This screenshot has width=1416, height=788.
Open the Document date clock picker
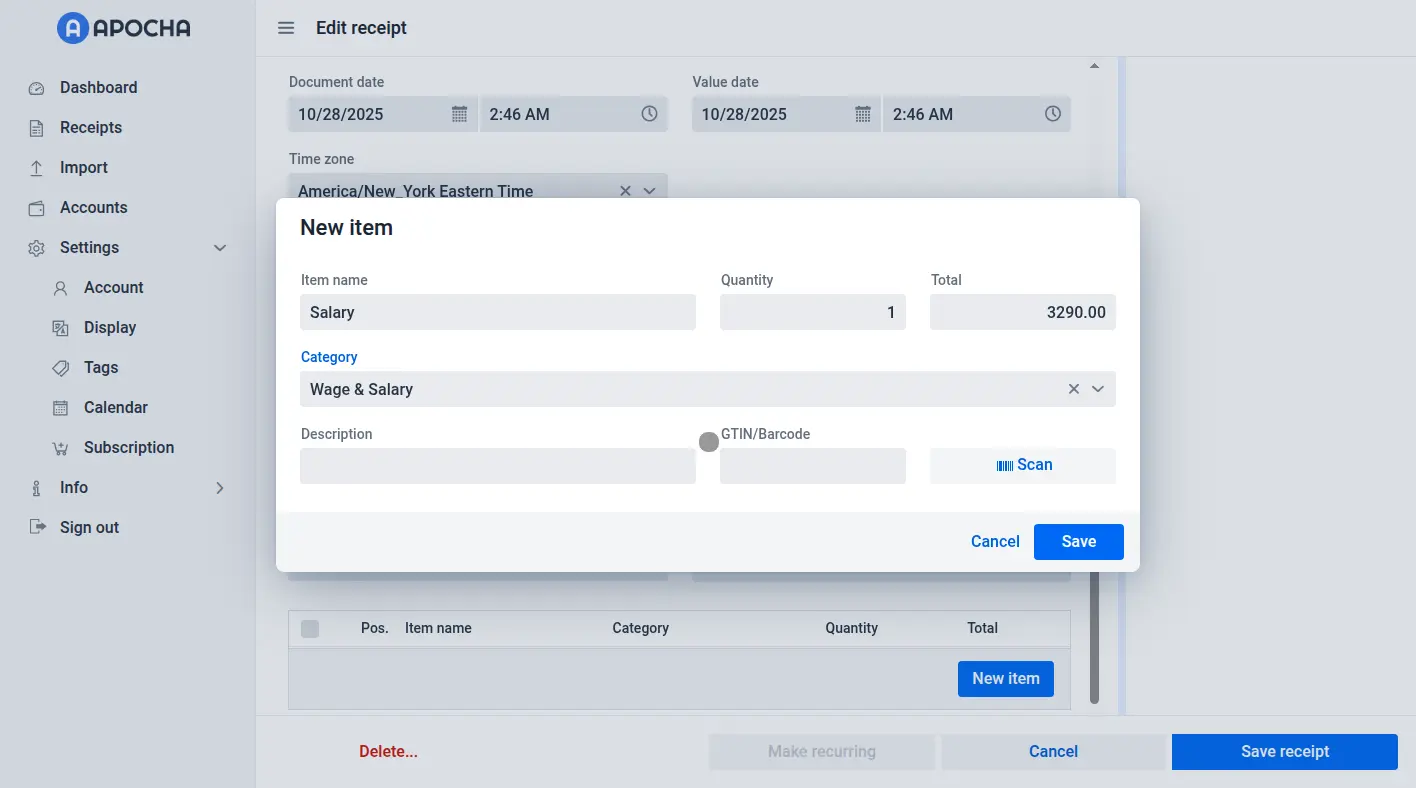coord(649,114)
